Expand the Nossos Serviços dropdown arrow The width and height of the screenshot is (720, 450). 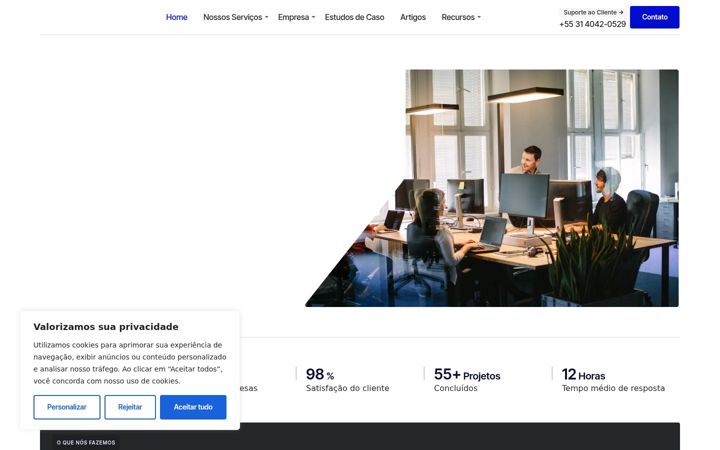[266, 17]
